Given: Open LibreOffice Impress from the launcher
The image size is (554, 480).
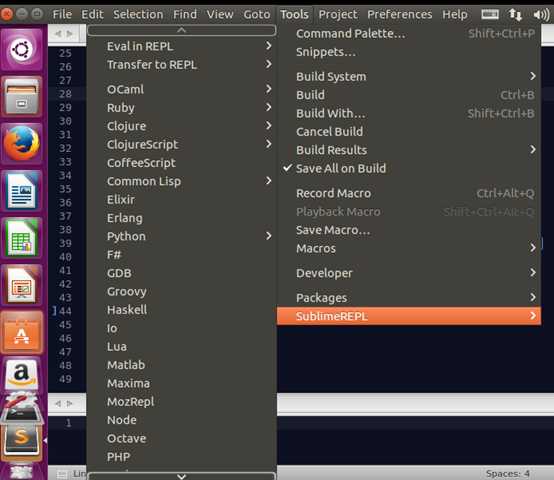Looking at the screenshot, I should point(22,285).
